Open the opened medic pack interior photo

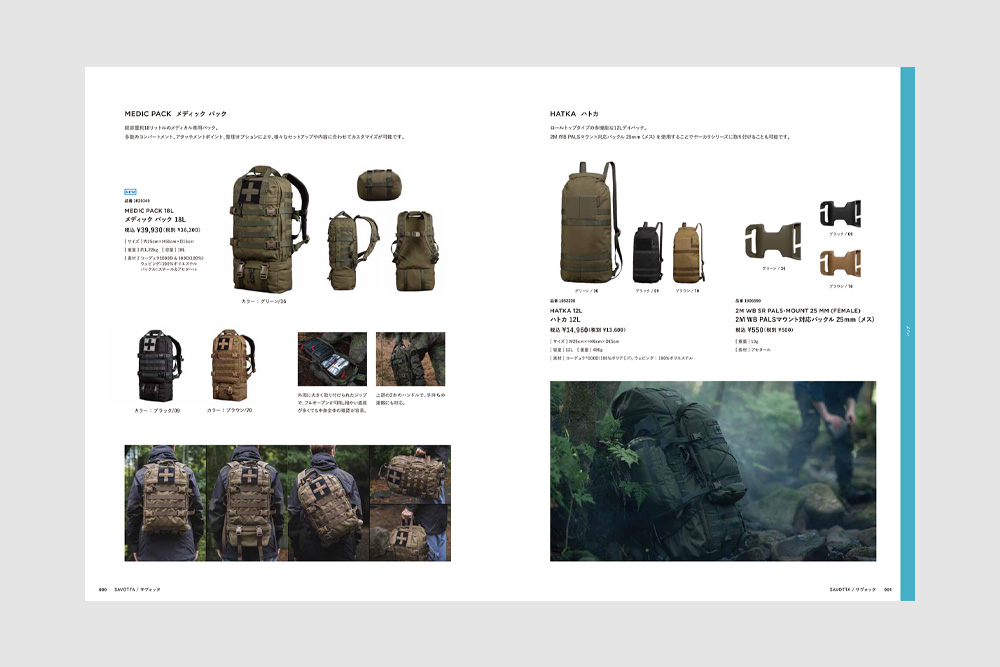point(332,359)
